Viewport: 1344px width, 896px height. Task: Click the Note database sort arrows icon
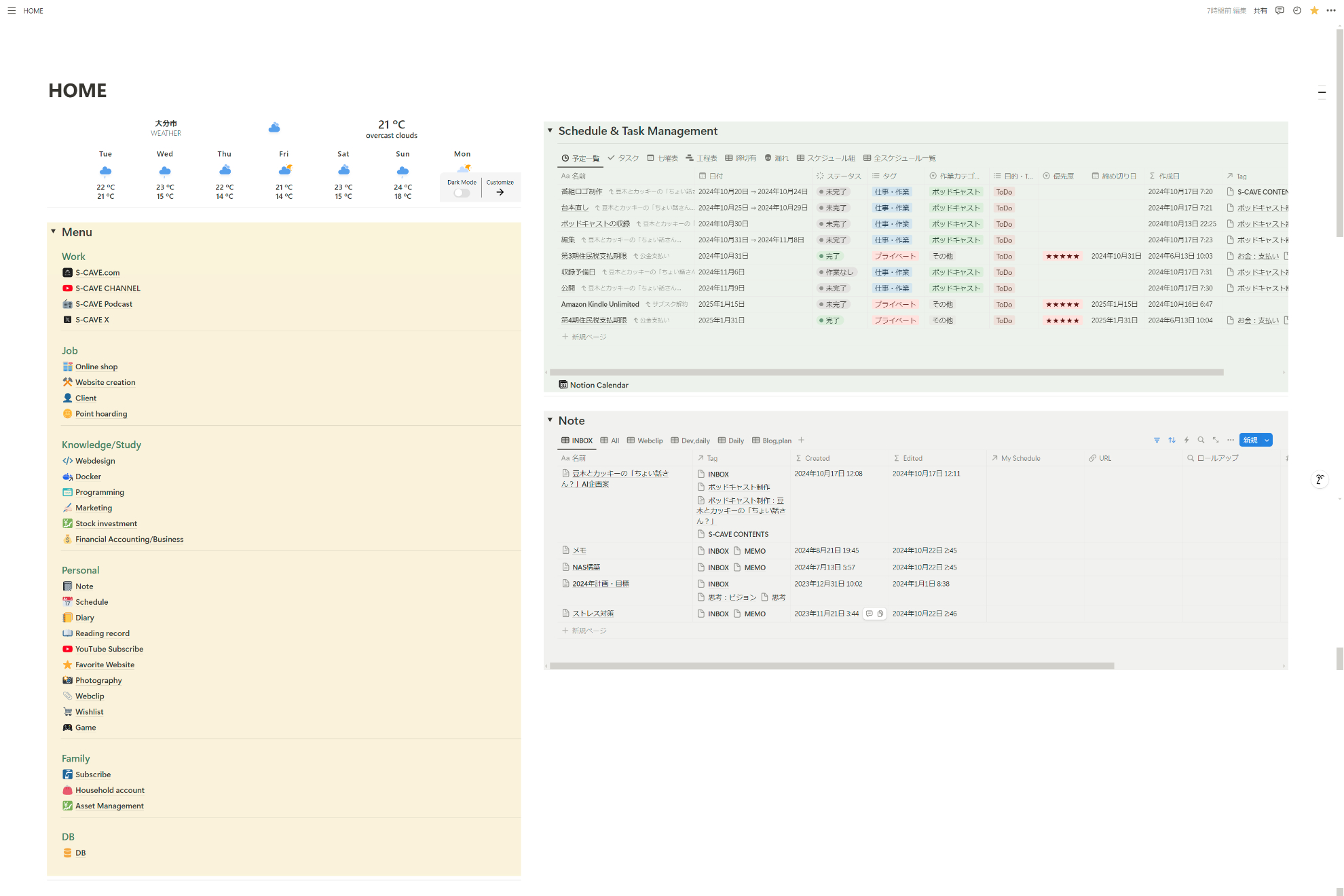[1172, 441]
